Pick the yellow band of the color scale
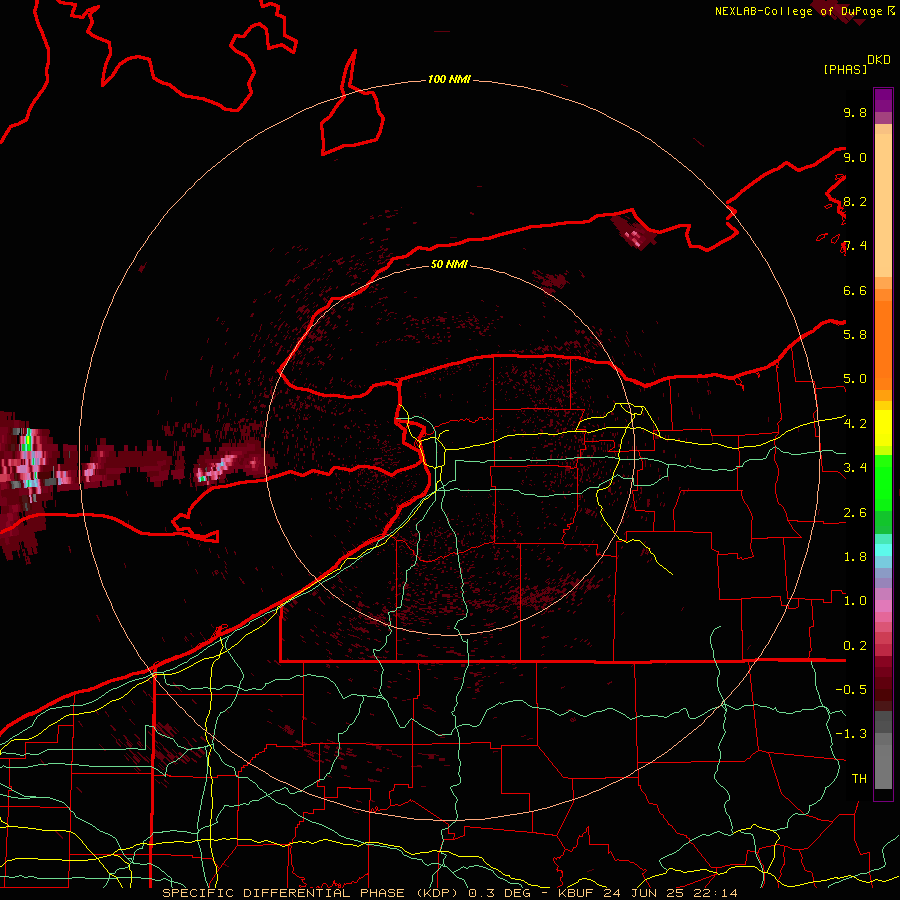The height and width of the screenshot is (900, 900). point(883,428)
